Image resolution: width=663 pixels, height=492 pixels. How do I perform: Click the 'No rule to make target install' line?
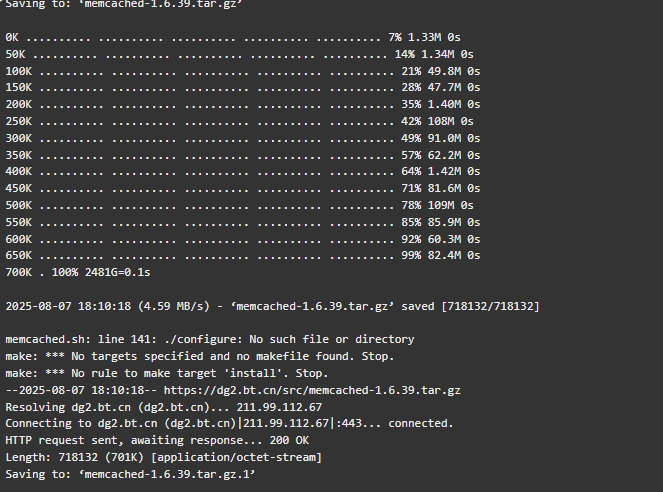167,373
